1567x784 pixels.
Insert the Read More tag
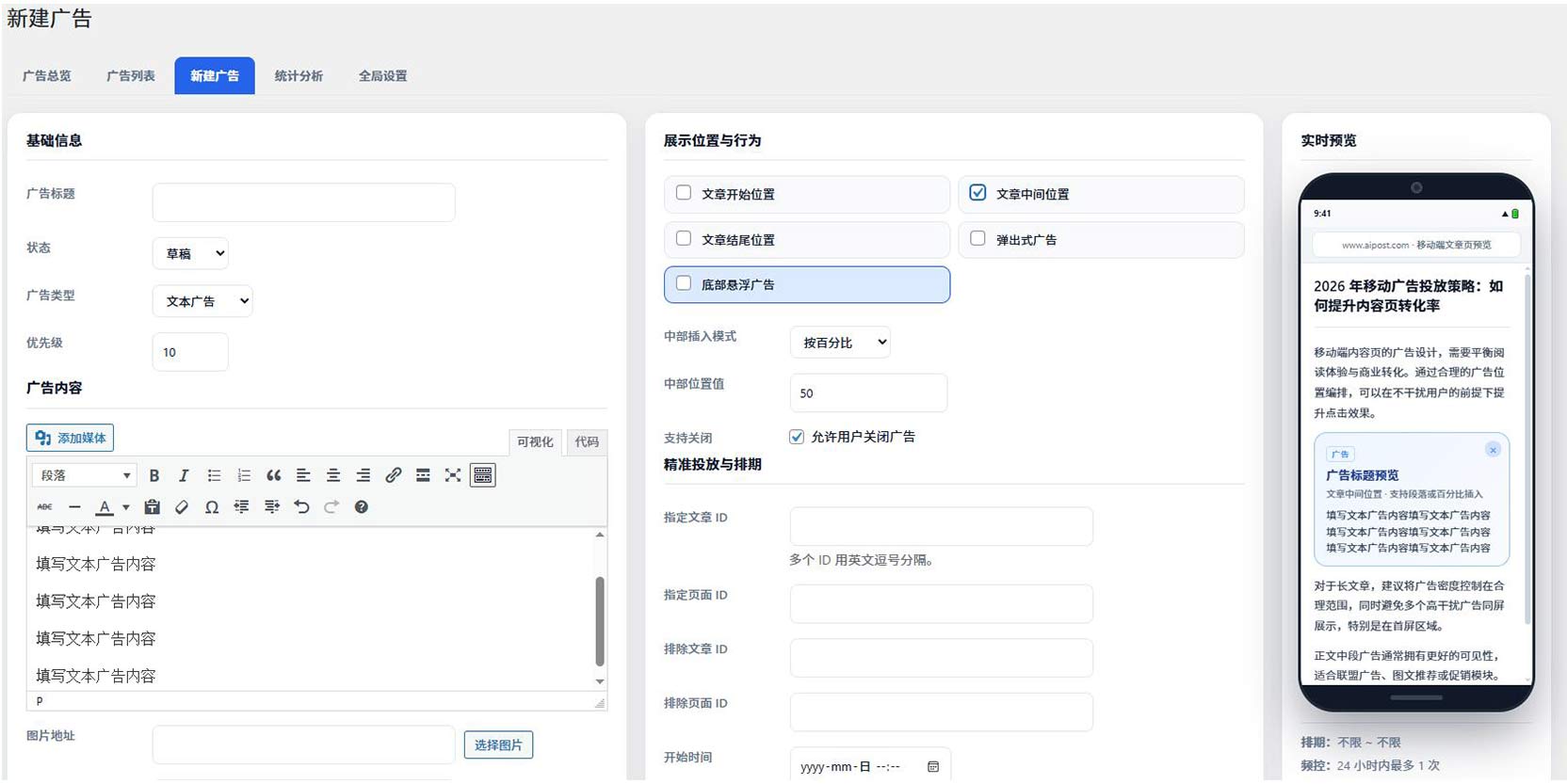[423, 475]
